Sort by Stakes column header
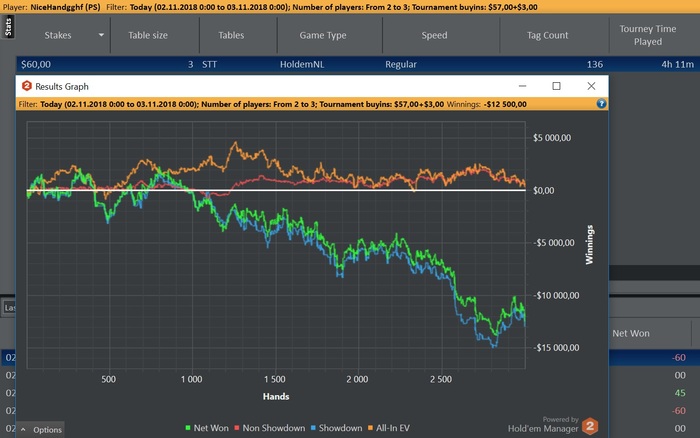This screenshot has height=438, width=700. point(58,35)
